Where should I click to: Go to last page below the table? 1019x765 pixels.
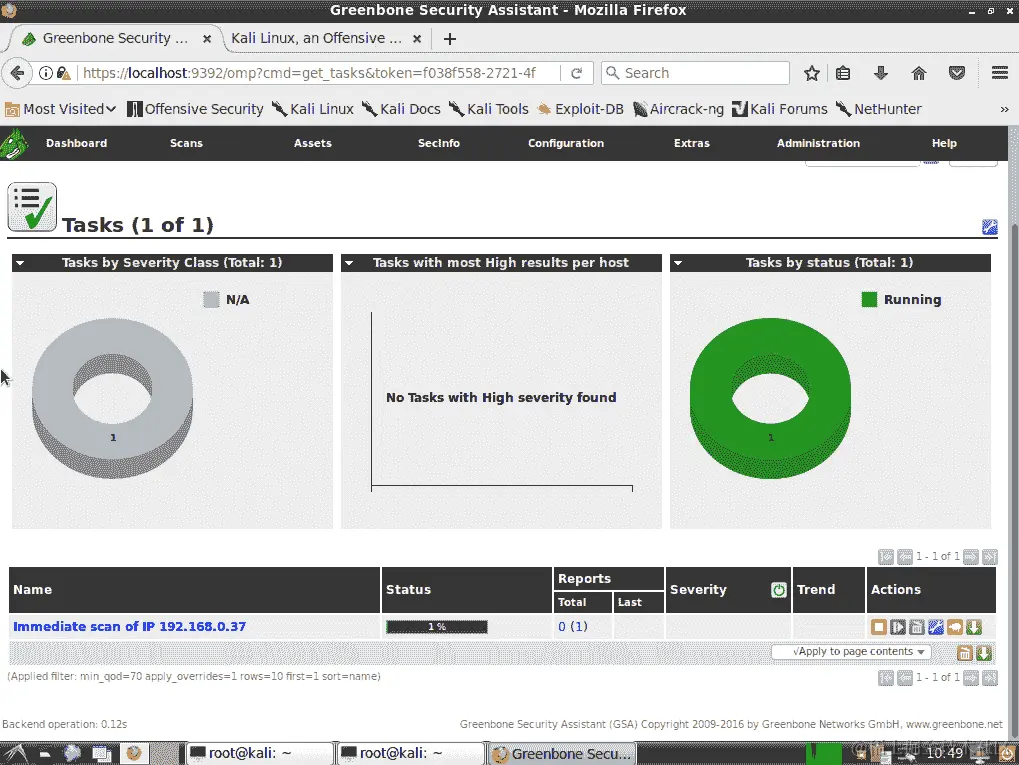click(990, 678)
